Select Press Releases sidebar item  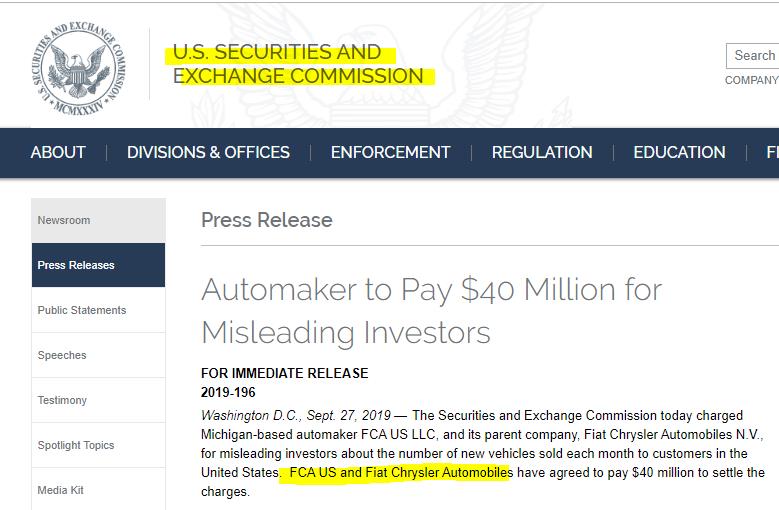[x=98, y=265]
